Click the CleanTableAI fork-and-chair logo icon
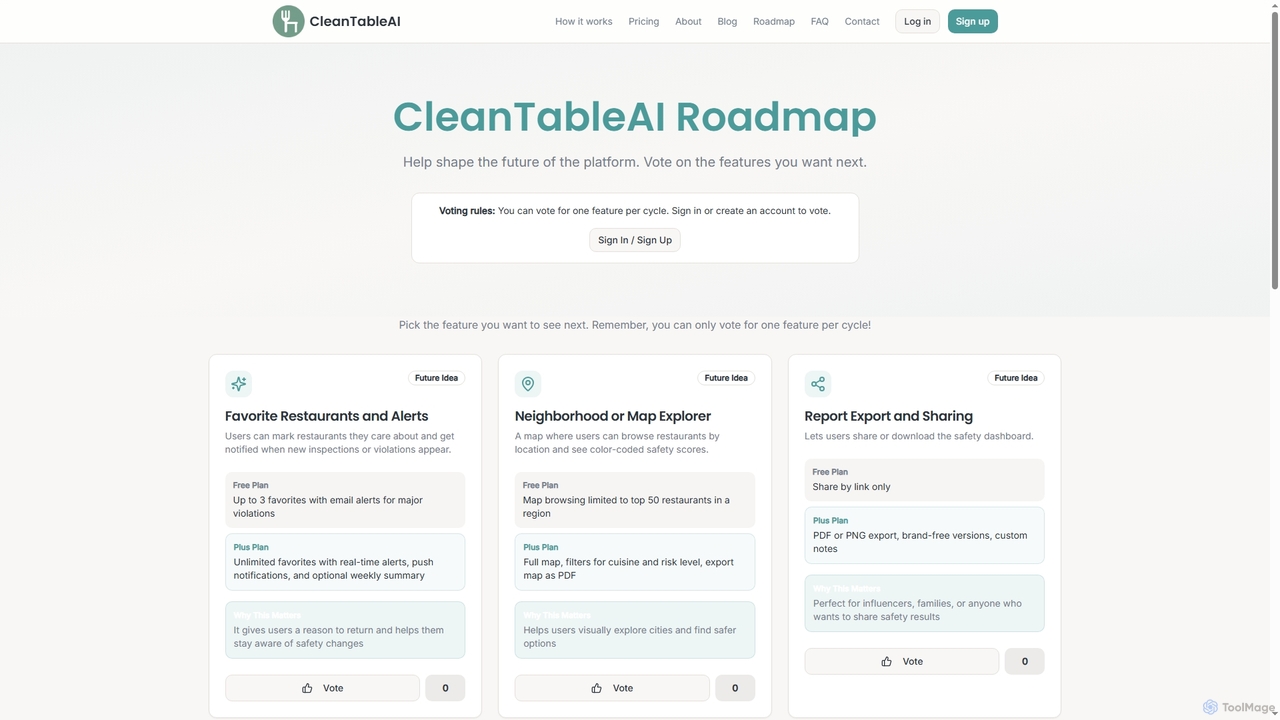Image resolution: width=1280 pixels, height=720 pixels. [288, 21]
